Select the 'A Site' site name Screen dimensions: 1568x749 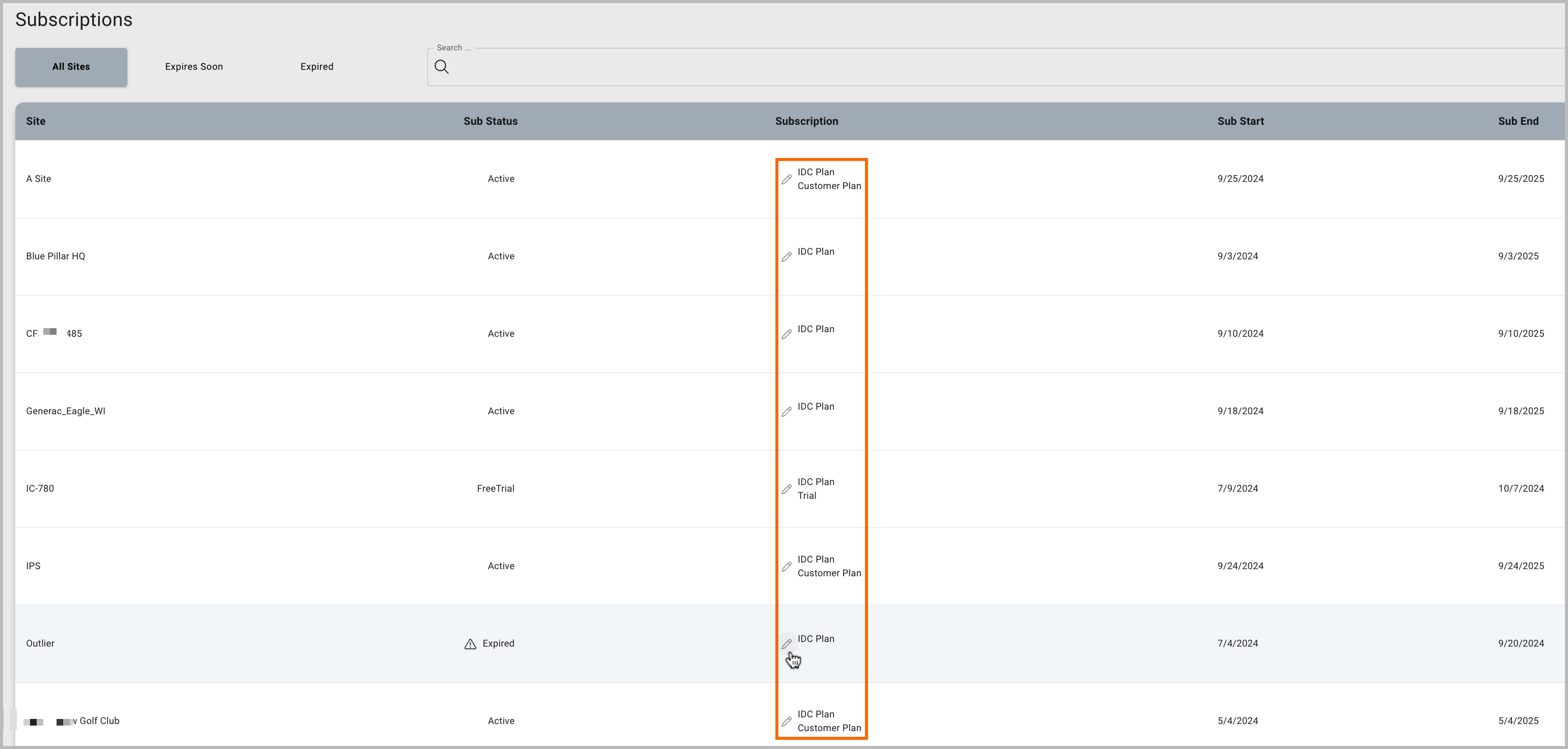coord(38,179)
